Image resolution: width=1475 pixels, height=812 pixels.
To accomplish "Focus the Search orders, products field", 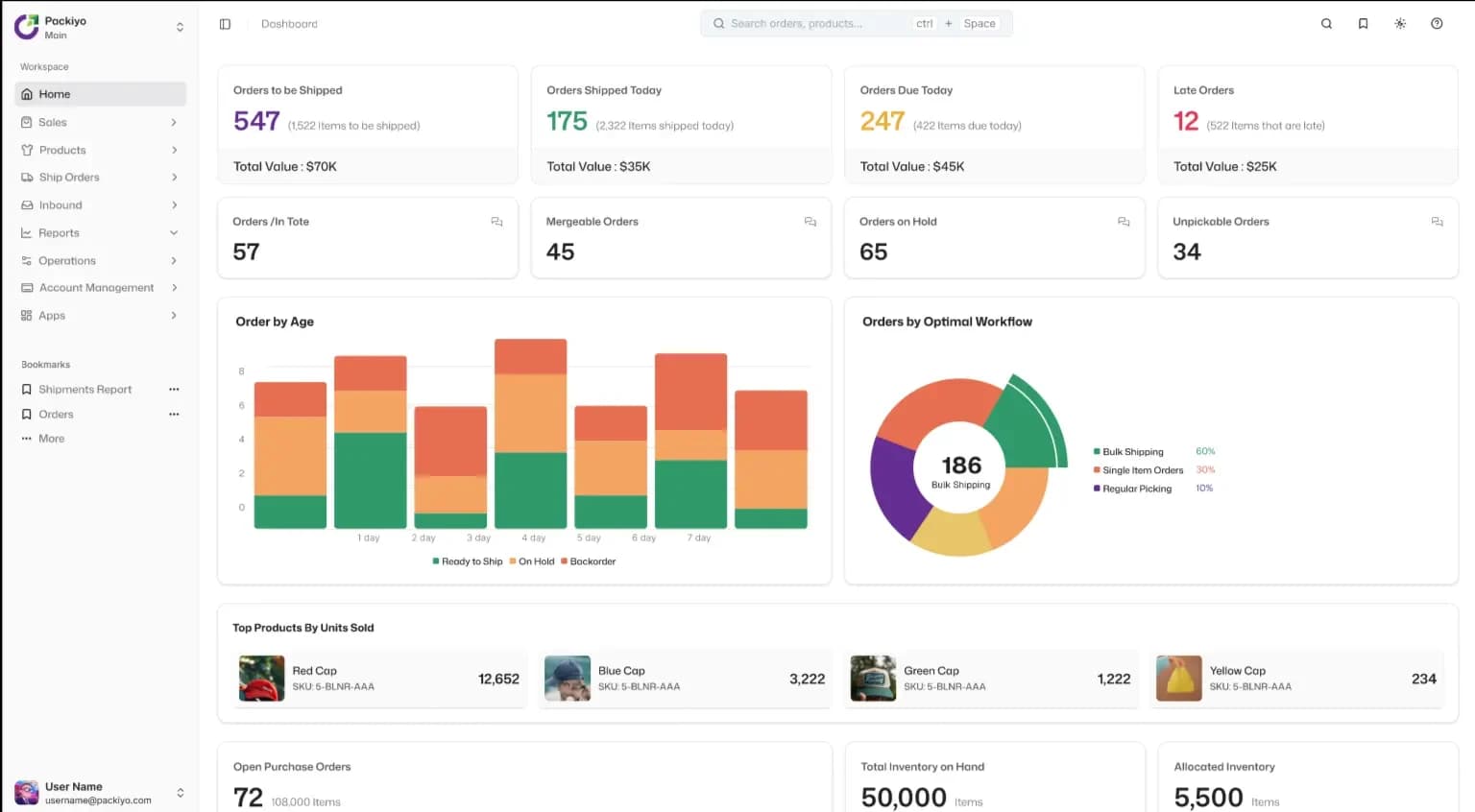I will point(856,24).
